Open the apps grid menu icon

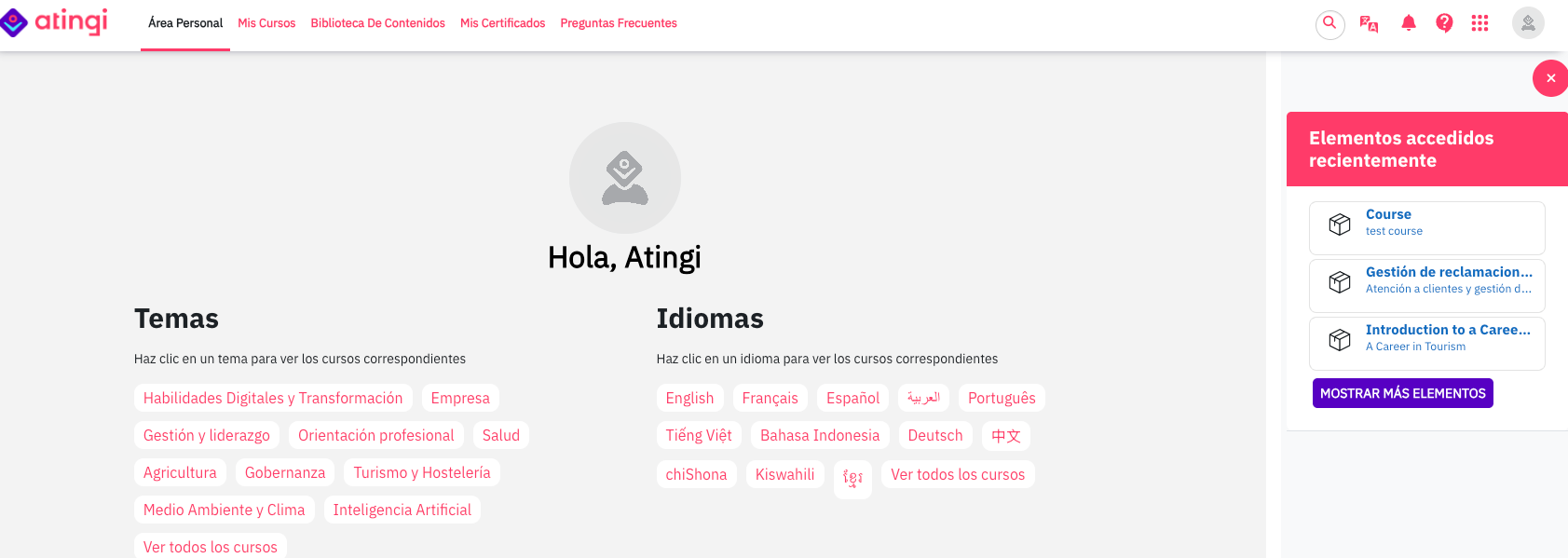(1479, 23)
